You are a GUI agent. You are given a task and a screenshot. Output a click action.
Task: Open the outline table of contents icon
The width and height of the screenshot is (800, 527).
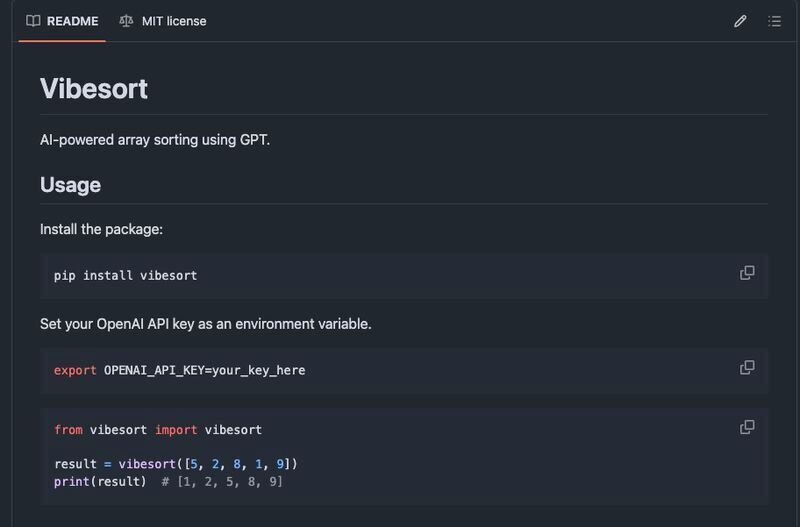774,21
